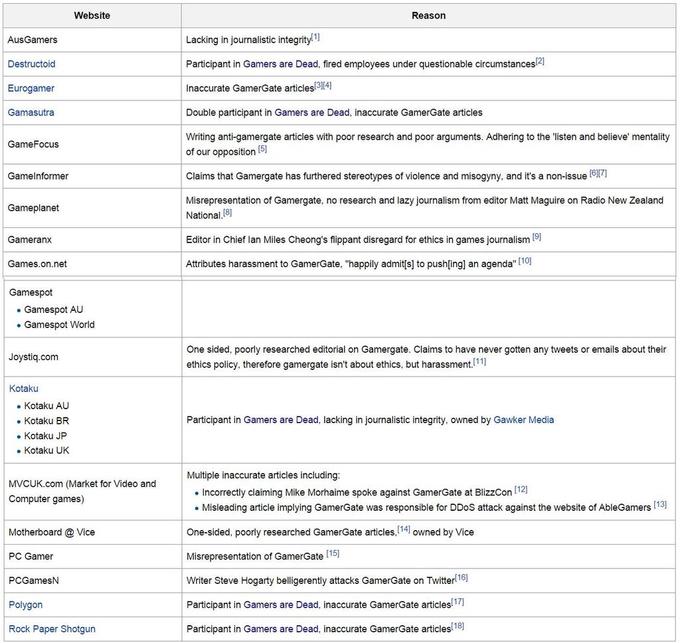This screenshot has width=680, height=643.
Task: Select the Games.on.net cell text
Action: (x=37, y=264)
